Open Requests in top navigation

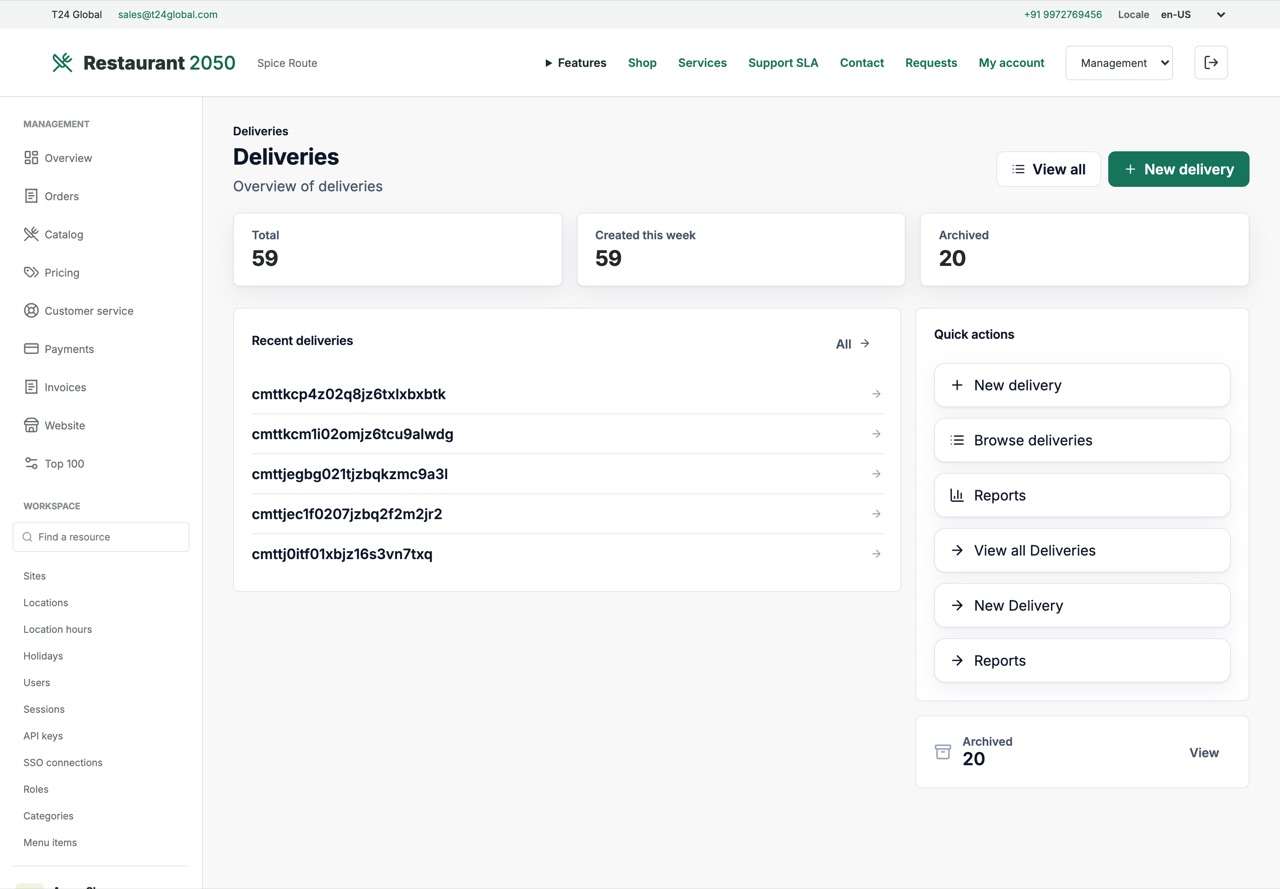[x=931, y=63]
